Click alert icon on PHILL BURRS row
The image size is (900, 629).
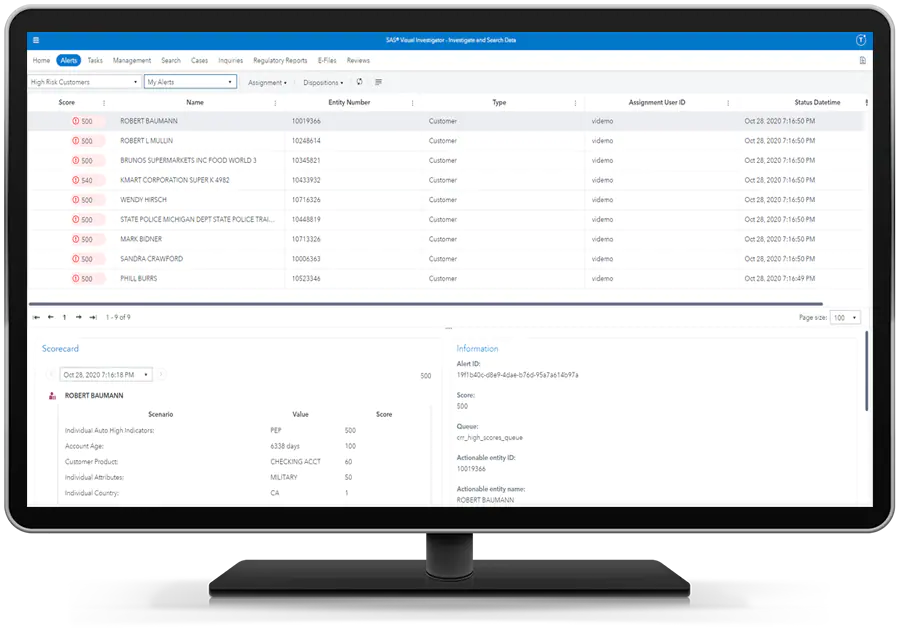(x=75, y=278)
